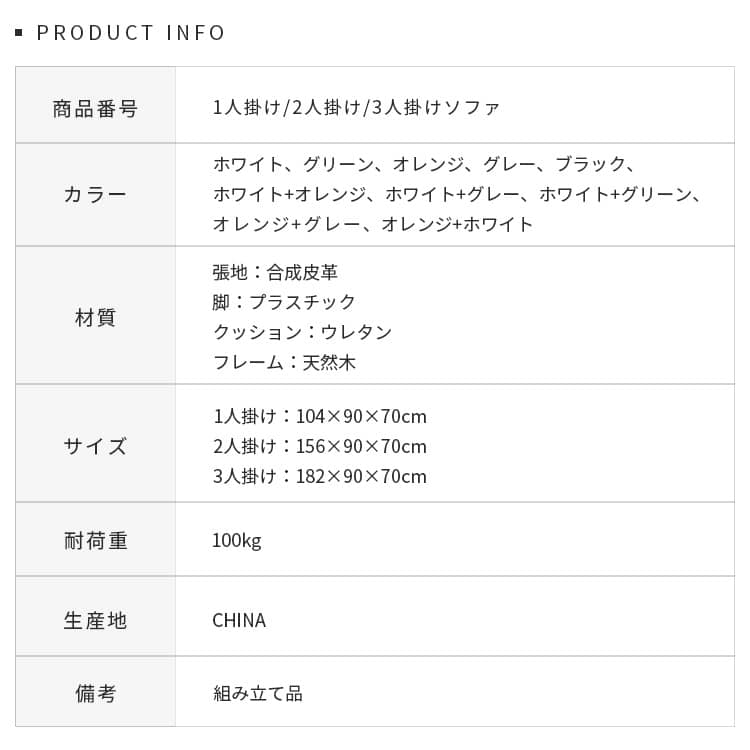
Task: Click the オレンジ+グレー、オレンジ+ホワイト line
Action: [x=373, y=224]
